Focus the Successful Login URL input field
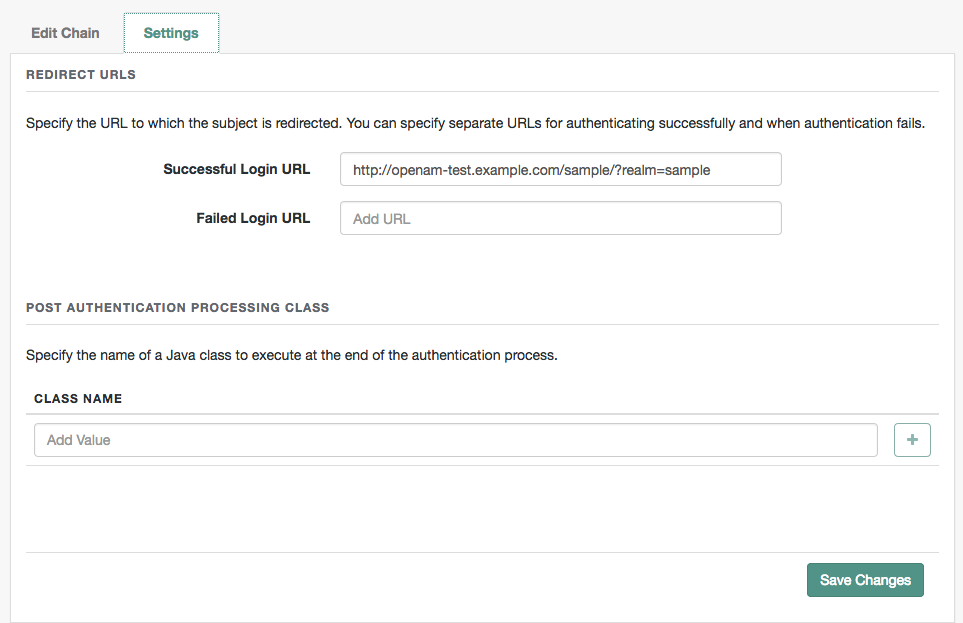 pos(560,170)
